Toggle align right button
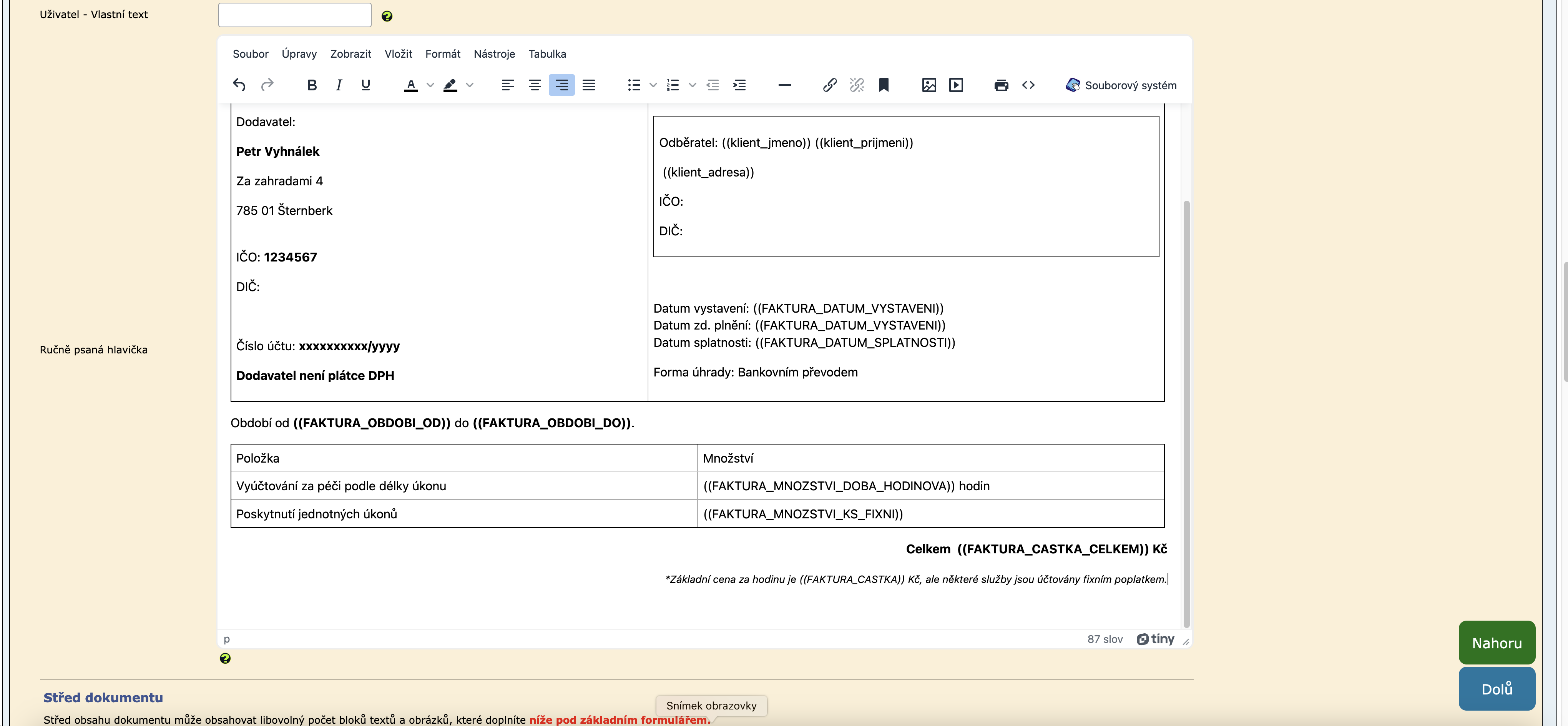 coord(561,85)
